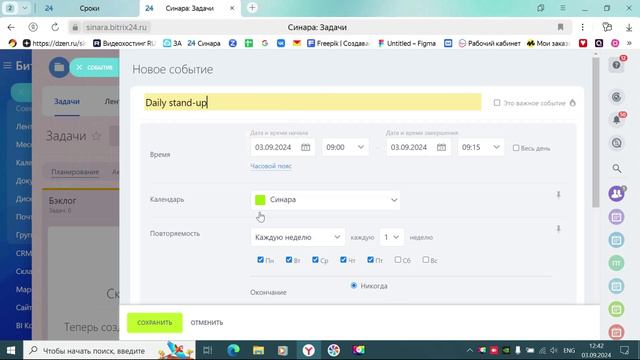This screenshot has height=360, width=640.
Task: Open Microsoft Edge from taskbar
Action: click(x=233, y=350)
